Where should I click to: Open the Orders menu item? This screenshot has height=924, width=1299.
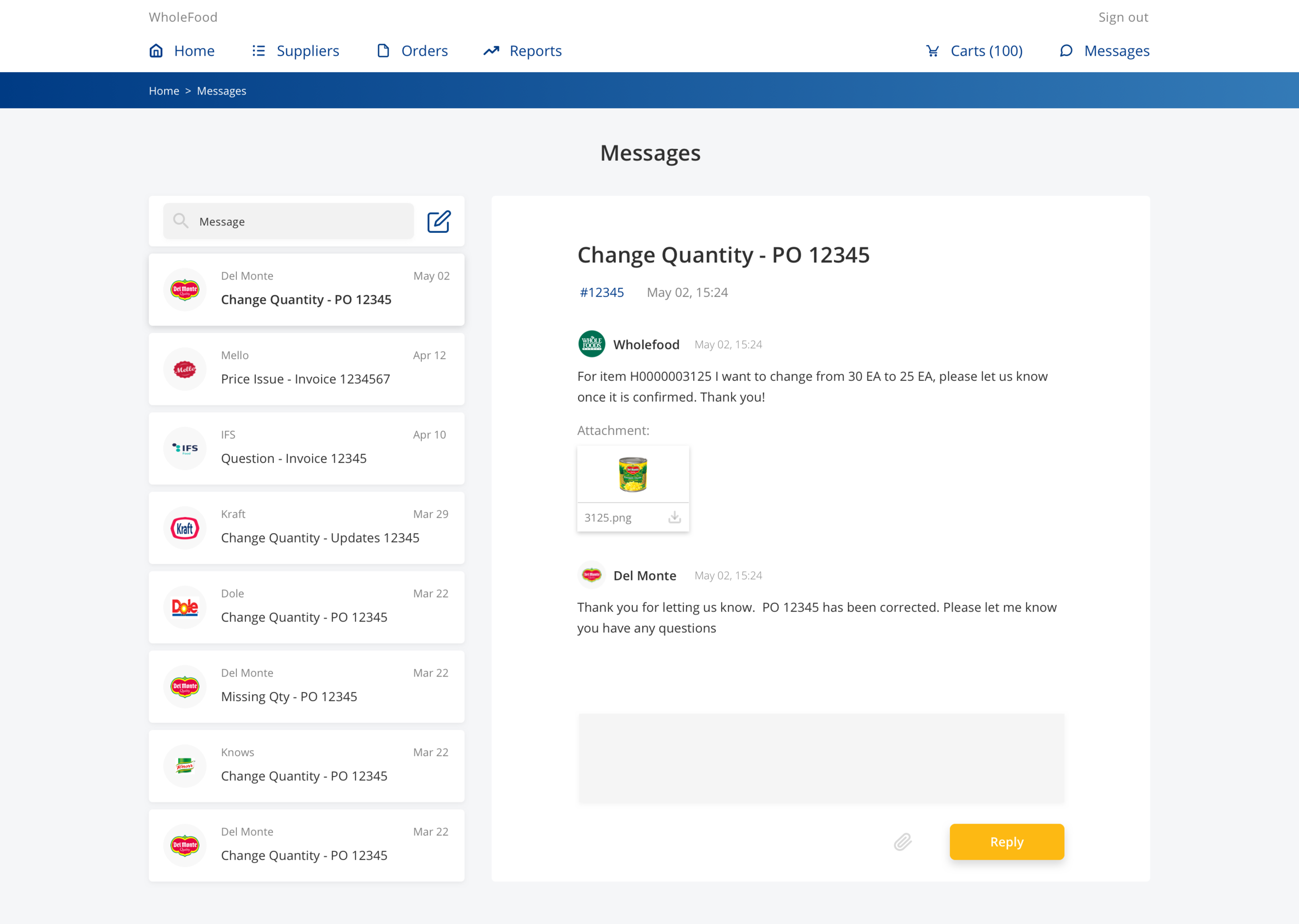click(425, 50)
